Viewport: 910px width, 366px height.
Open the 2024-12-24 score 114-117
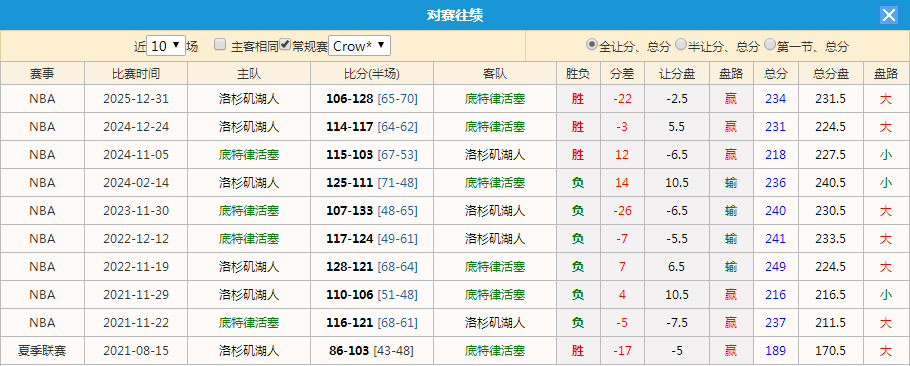(349, 126)
